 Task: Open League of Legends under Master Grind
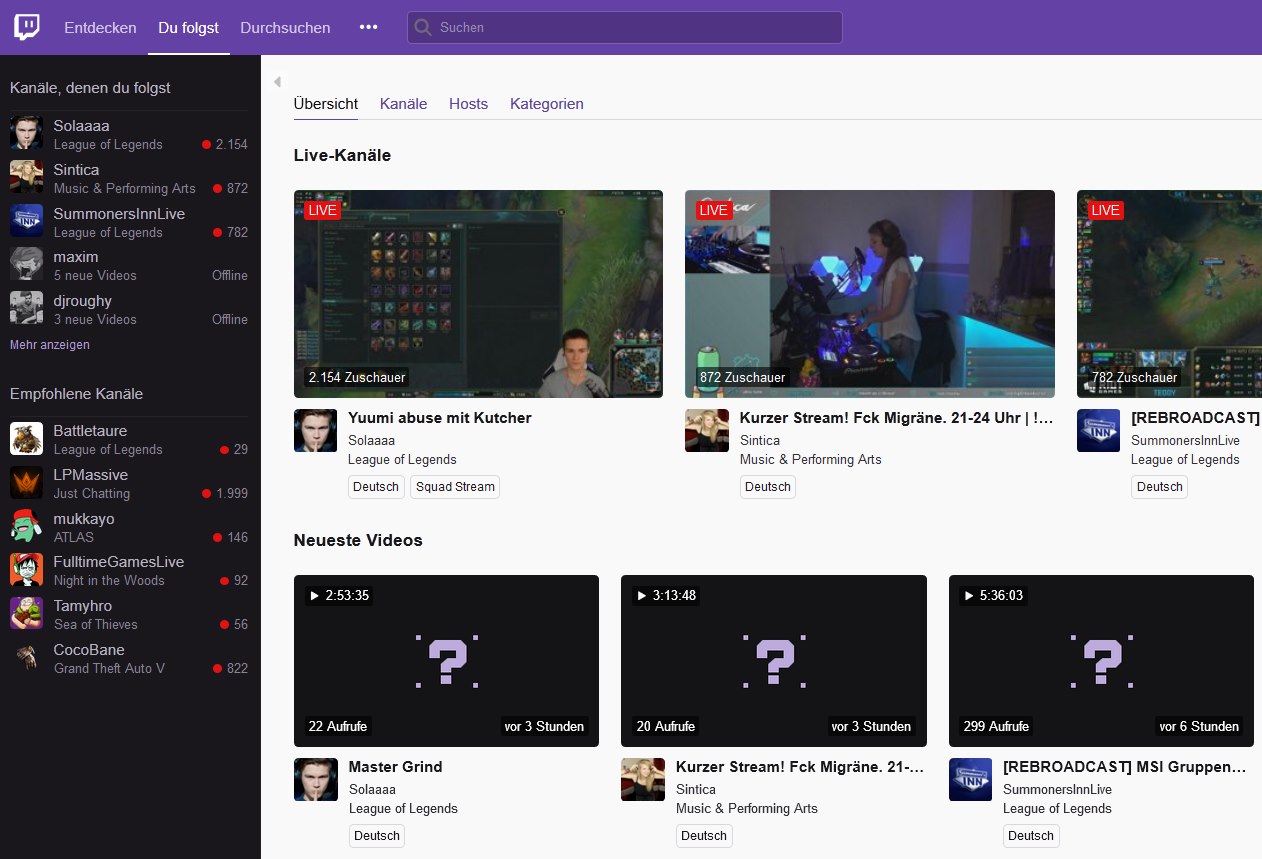coord(403,809)
